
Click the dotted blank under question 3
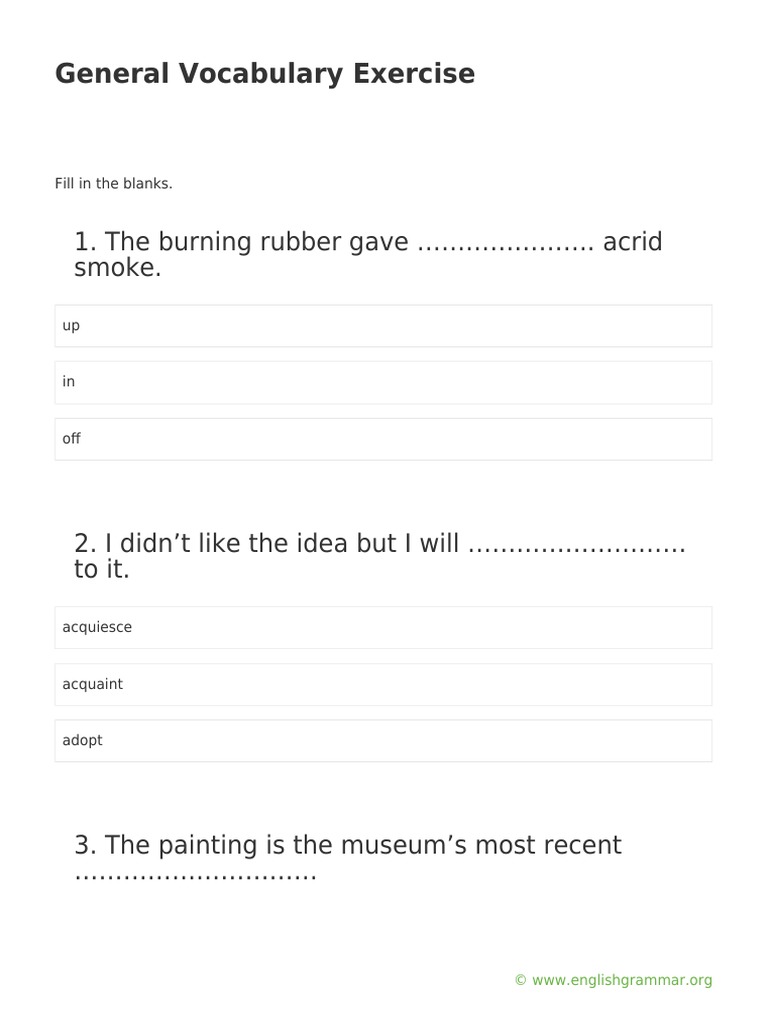(196, 873)
